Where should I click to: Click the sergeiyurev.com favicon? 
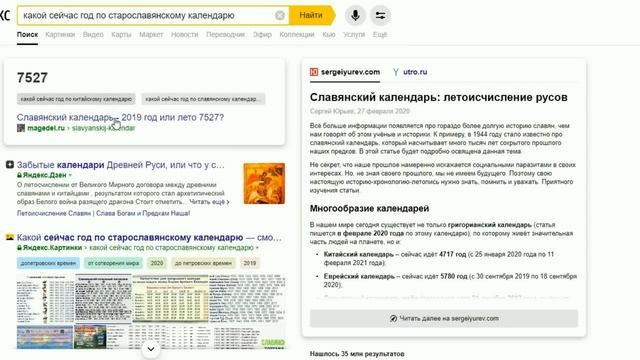[x=313, y=72]
